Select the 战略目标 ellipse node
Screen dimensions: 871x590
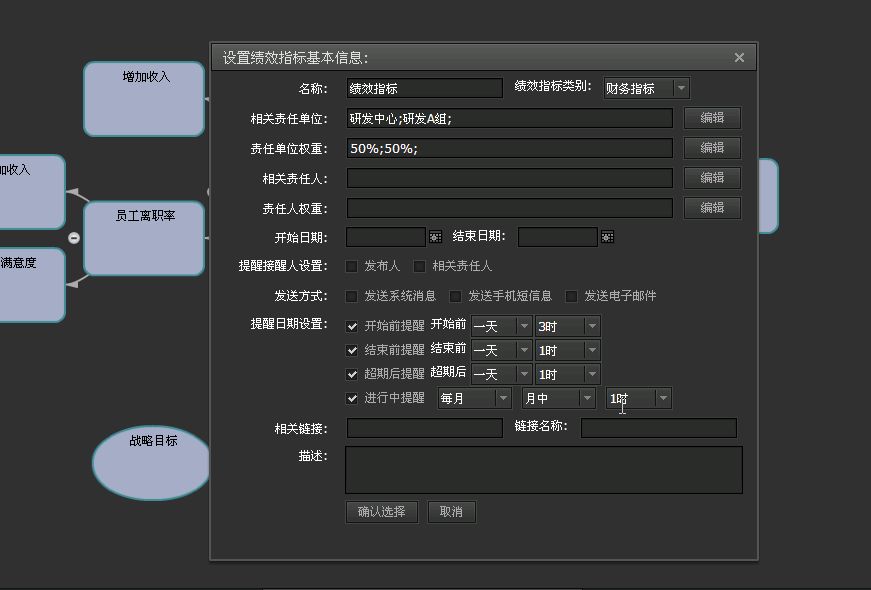[x=152, y=462]
